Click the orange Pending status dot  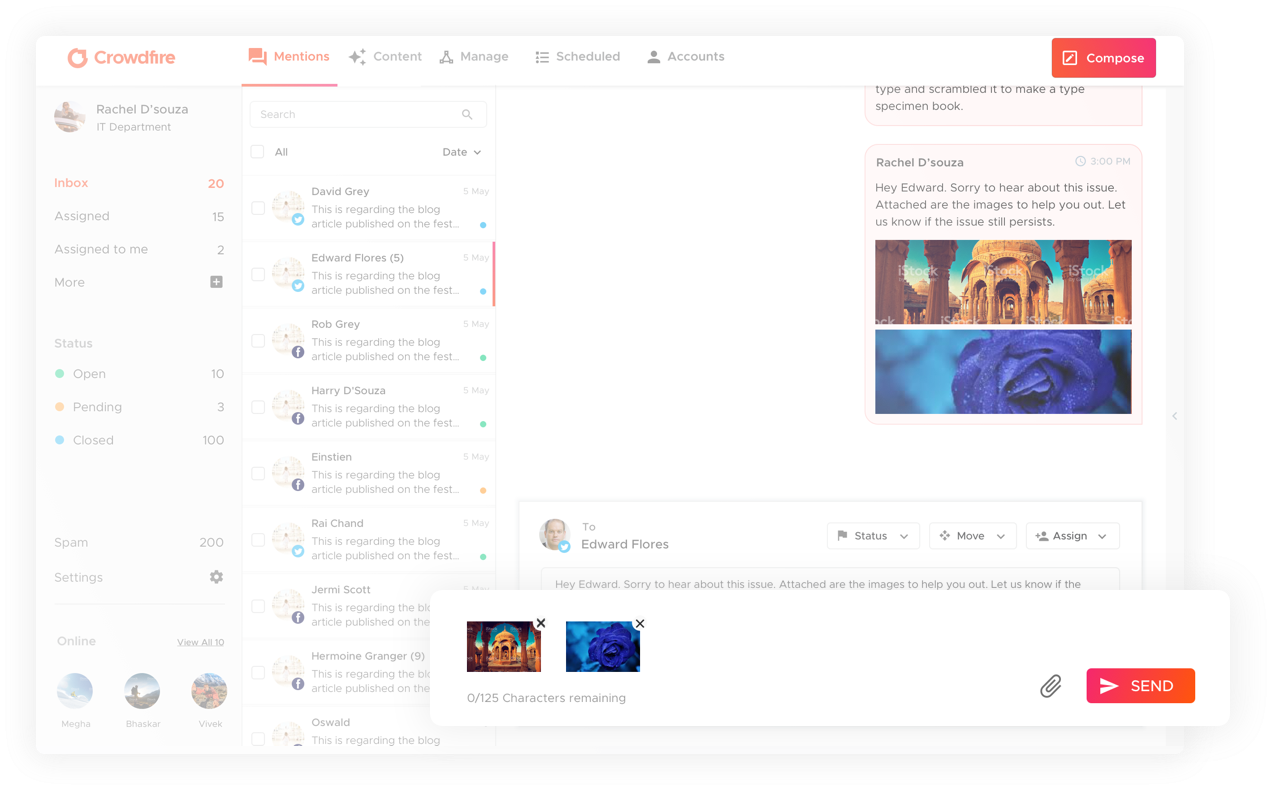click(60, 407)
